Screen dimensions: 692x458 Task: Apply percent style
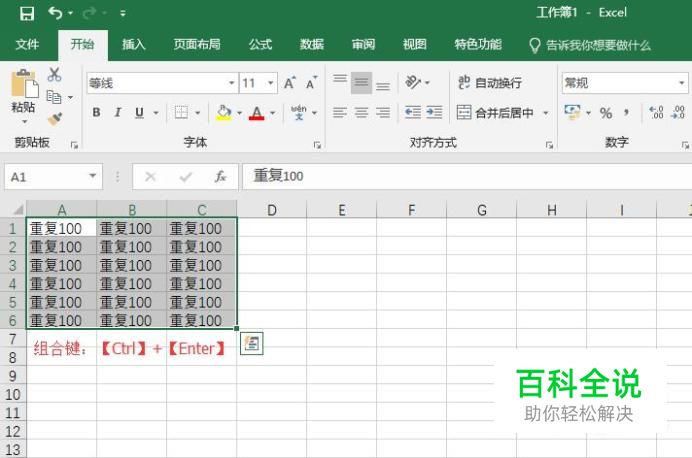pos(606,113)
